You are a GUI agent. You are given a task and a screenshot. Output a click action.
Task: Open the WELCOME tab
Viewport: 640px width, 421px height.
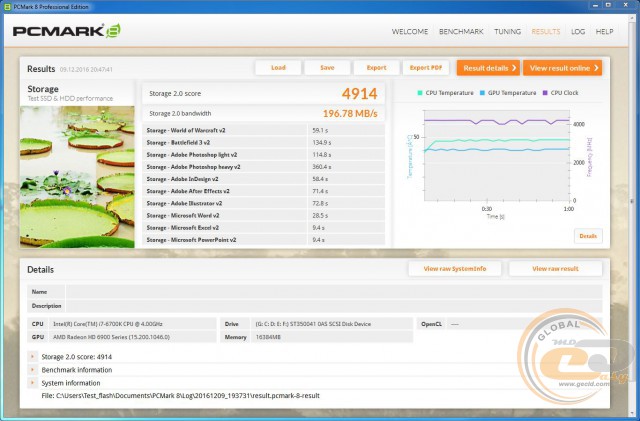(x=410, y=31)
